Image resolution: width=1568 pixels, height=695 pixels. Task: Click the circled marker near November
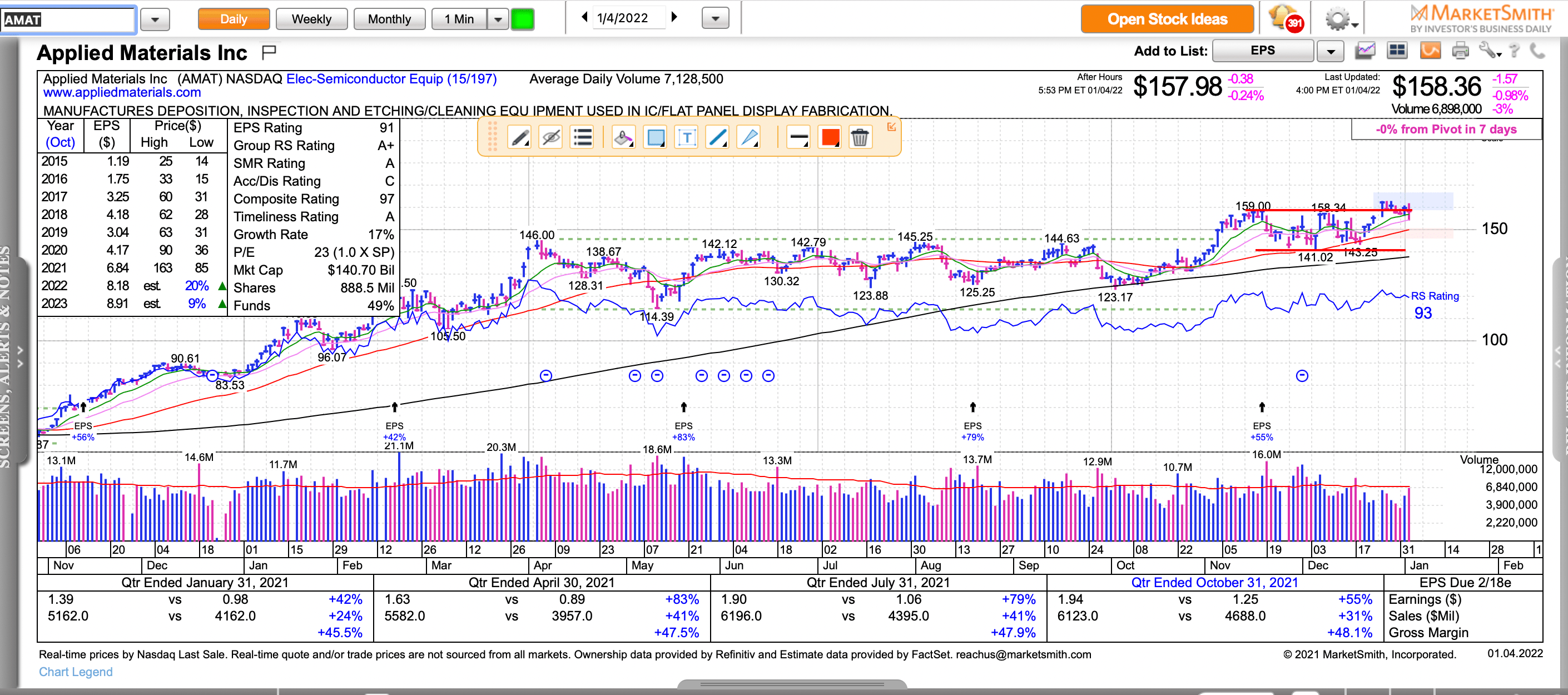tap(1302, 375)
